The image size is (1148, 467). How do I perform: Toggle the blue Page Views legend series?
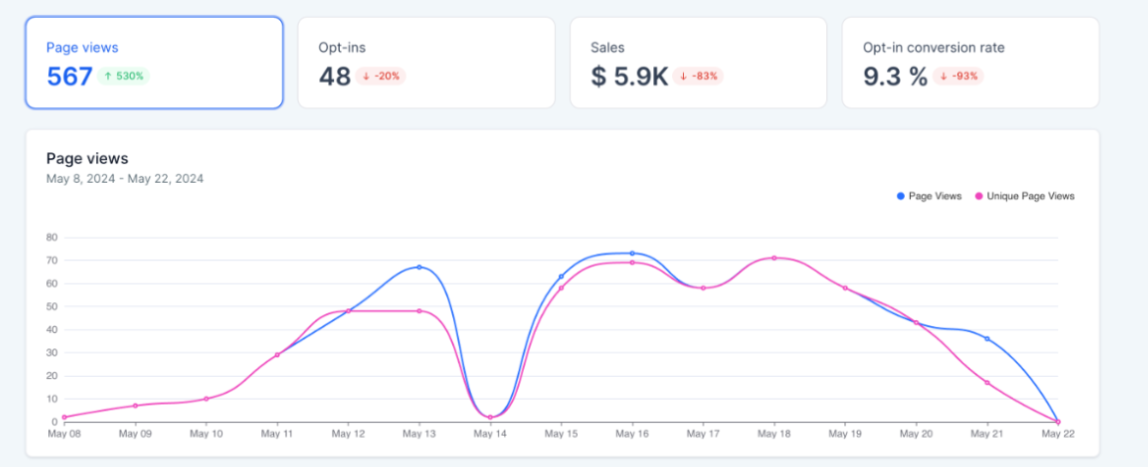(929, 196)
